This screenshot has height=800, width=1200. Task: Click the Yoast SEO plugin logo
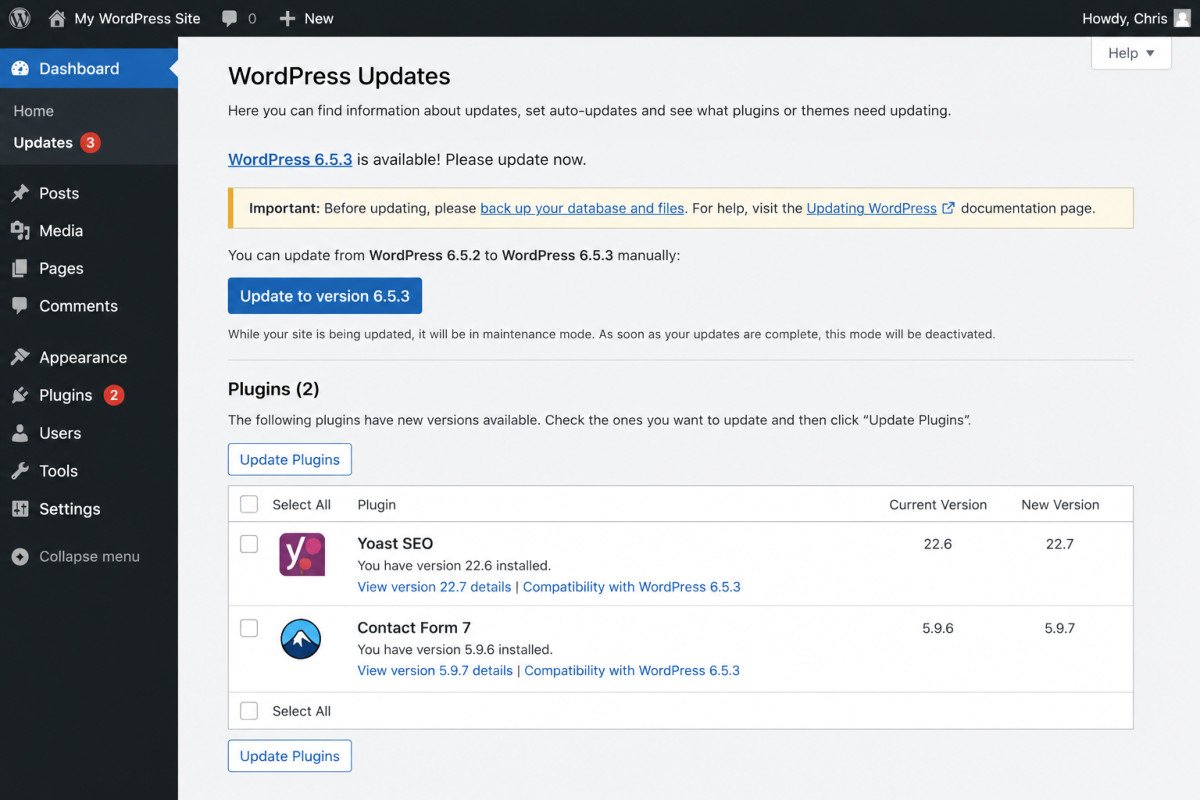[x=302, y=555]
